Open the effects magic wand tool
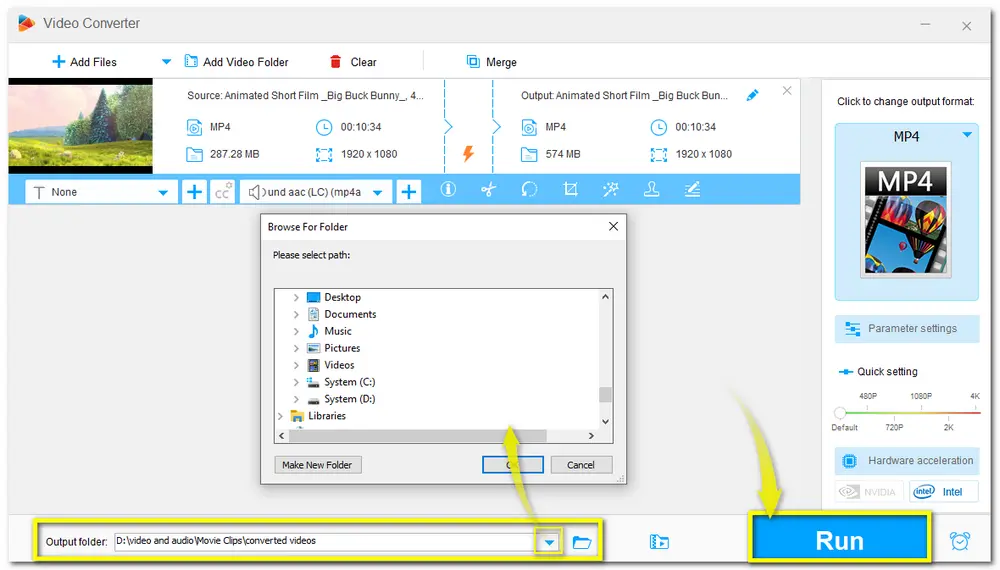1000x570 pixels. click(611, 189)
